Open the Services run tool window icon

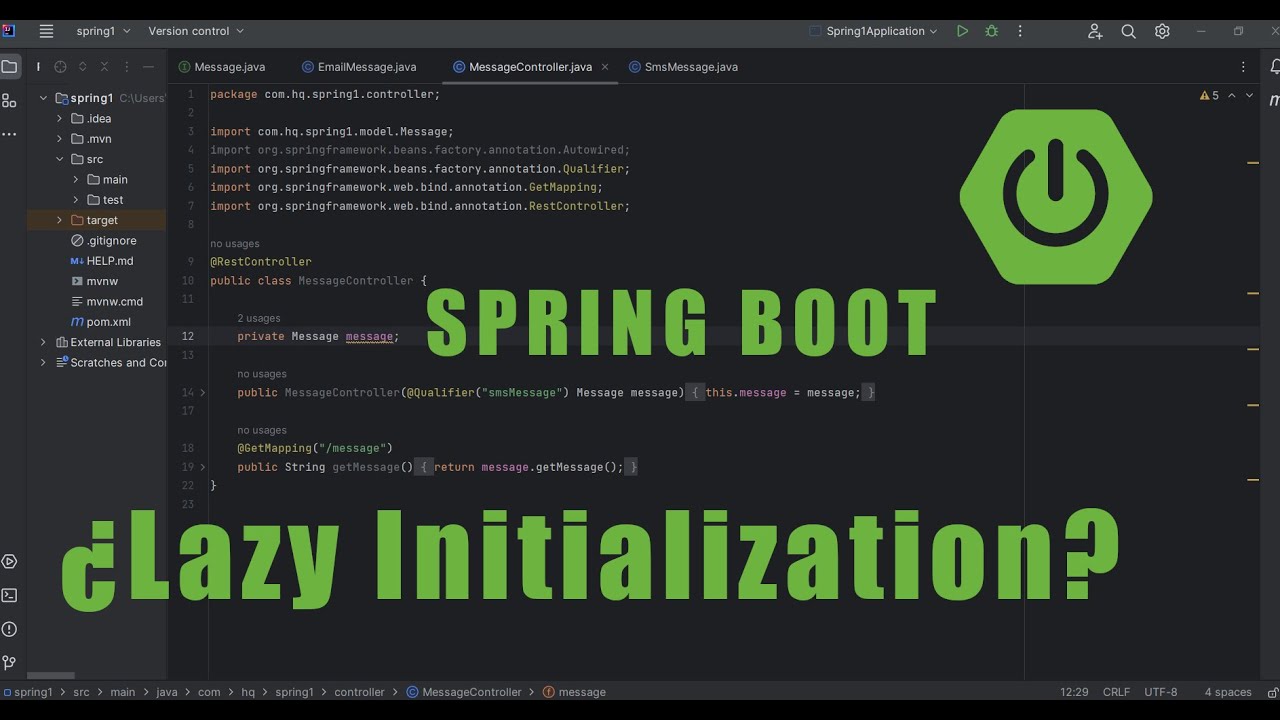pyautogui.click(x=9, y=562)
